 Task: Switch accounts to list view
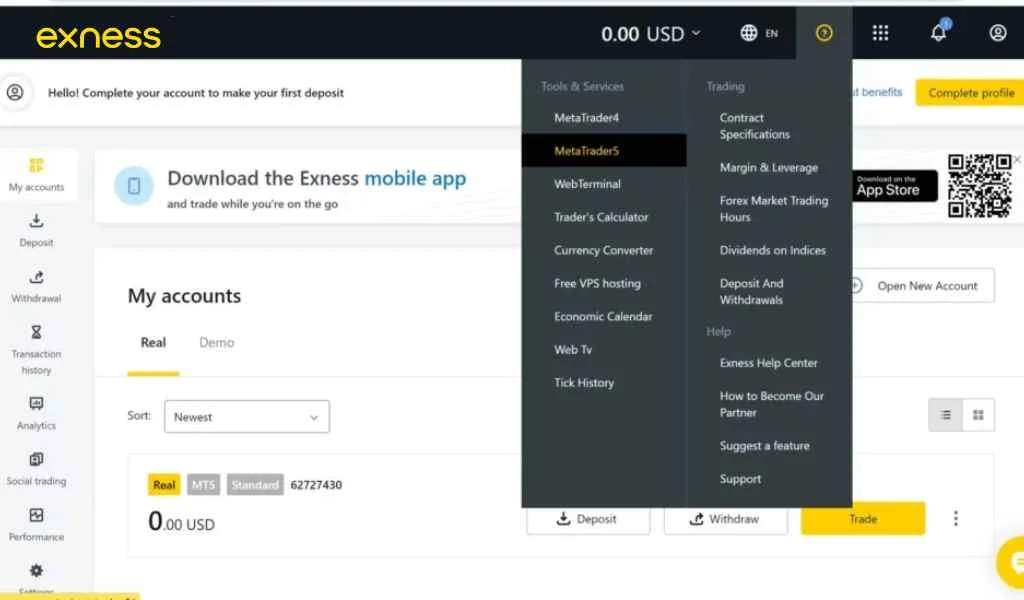click(946, 414)
